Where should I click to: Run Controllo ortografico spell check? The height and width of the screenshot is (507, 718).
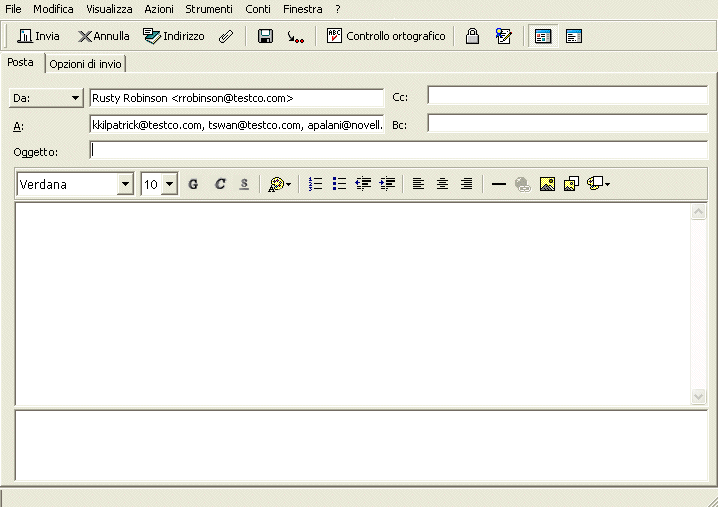(x=386, y=36)
